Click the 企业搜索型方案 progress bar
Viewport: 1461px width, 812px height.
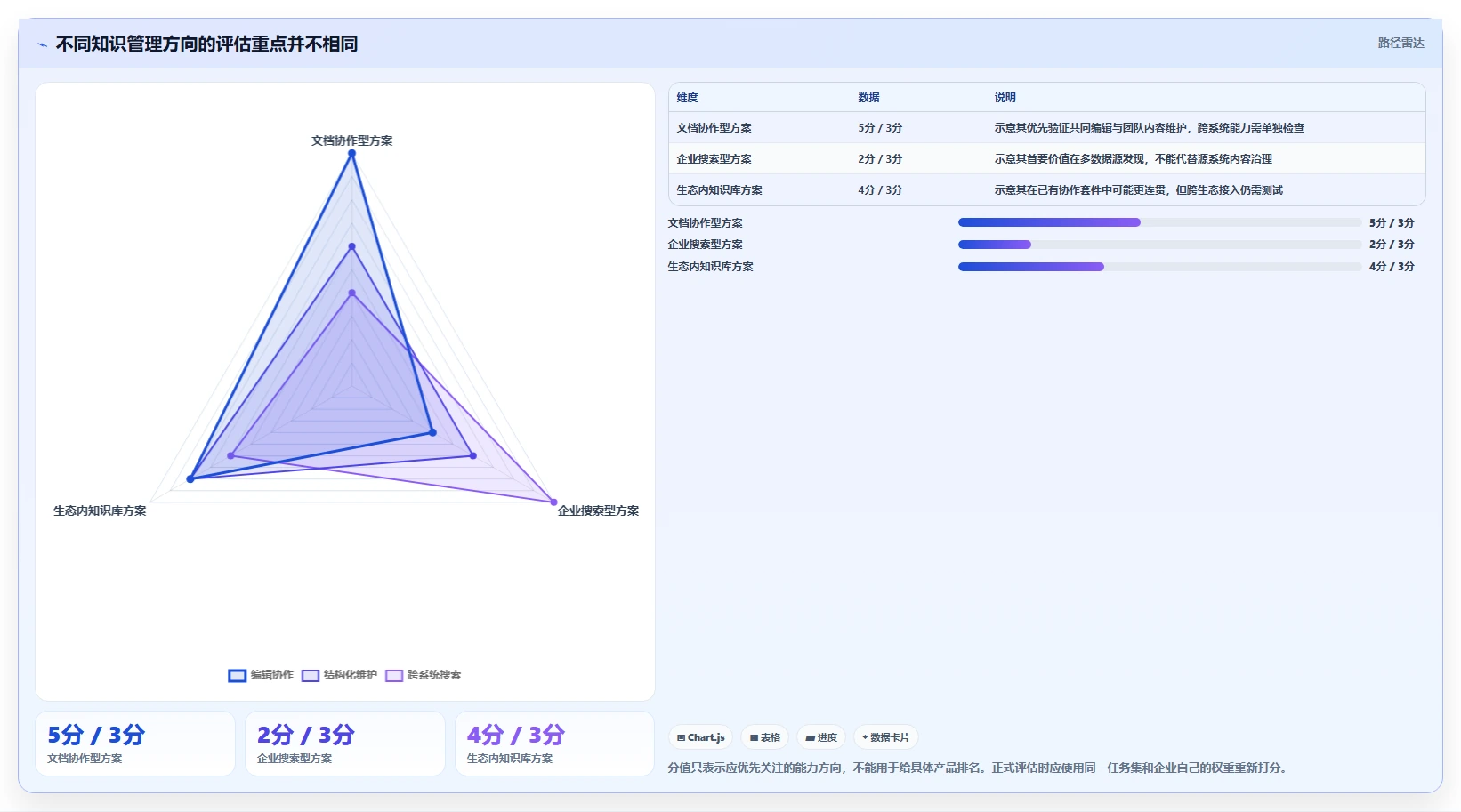click(1159, 245)
